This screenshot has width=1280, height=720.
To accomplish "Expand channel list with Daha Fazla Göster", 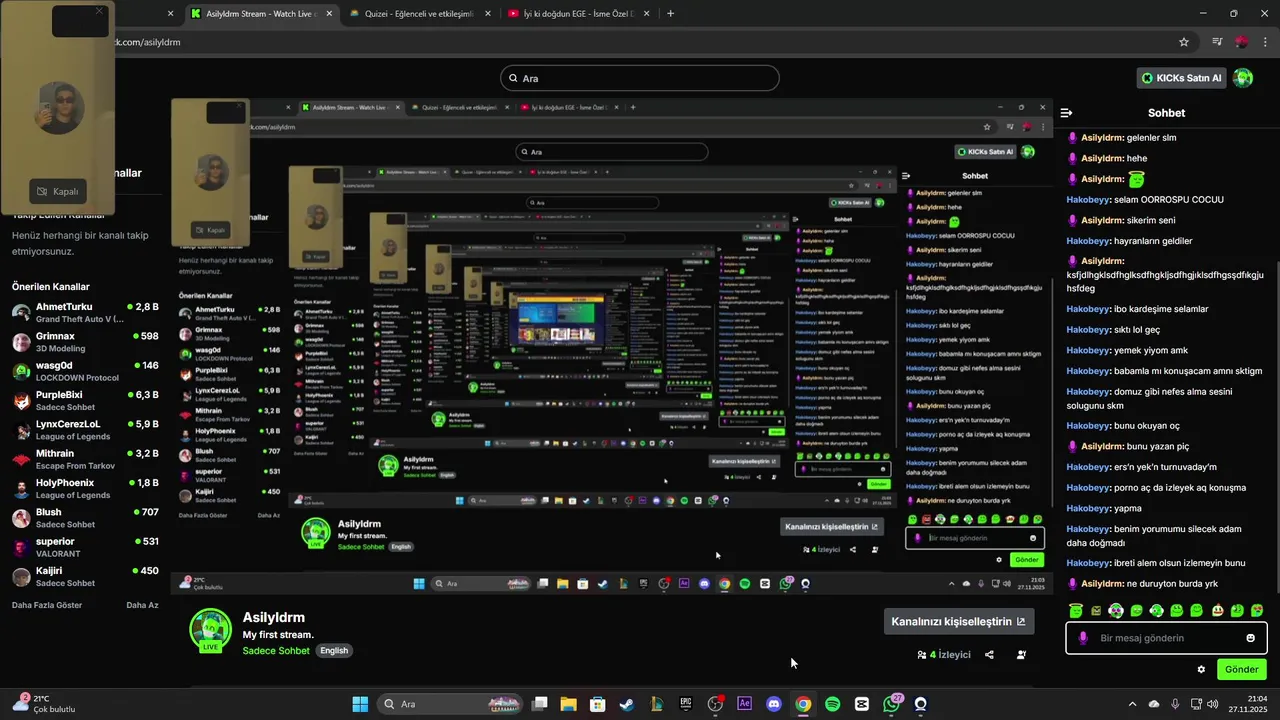I will pyautogui.click(x=47, y=605).
